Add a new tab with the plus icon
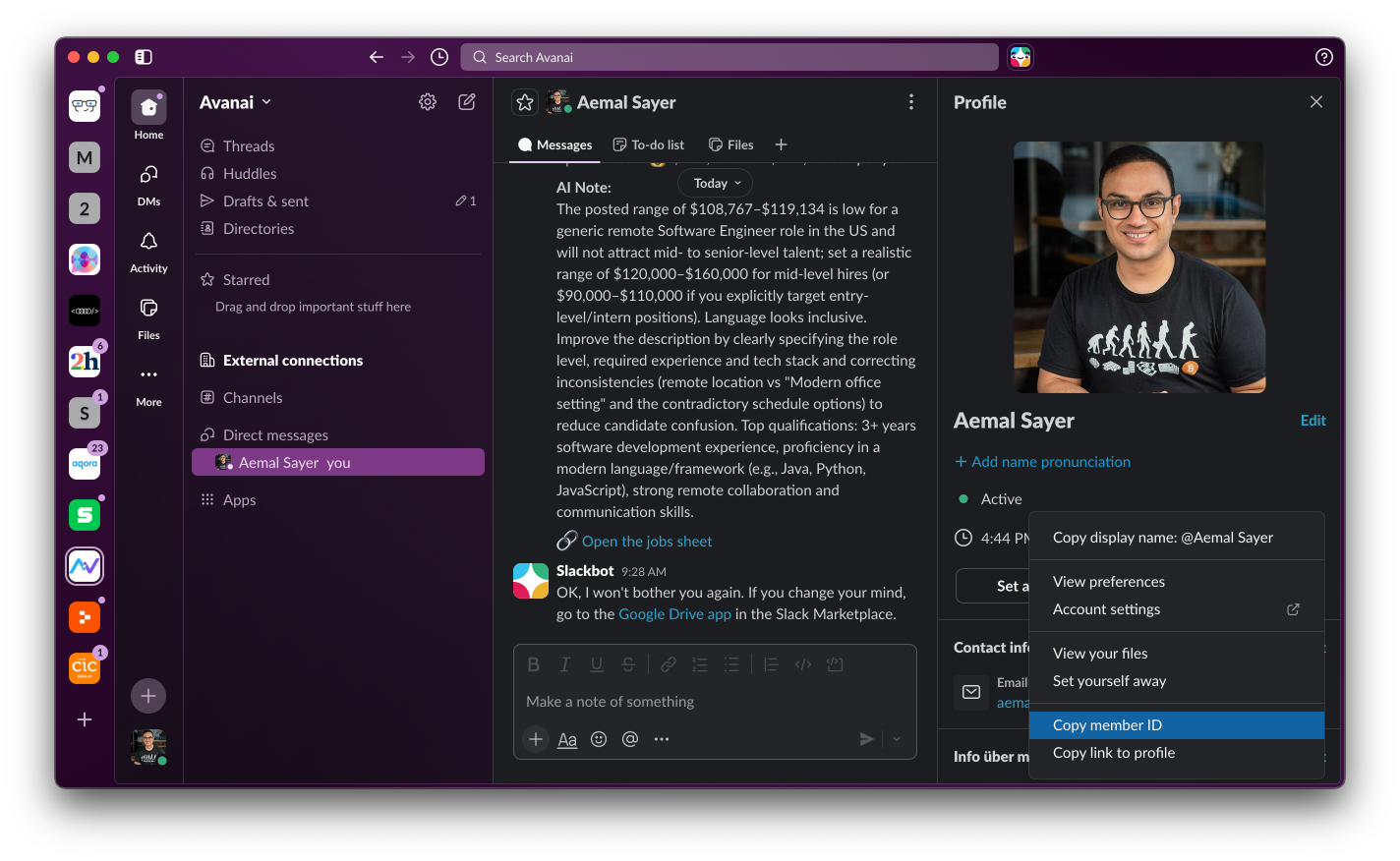 (781, 144)
